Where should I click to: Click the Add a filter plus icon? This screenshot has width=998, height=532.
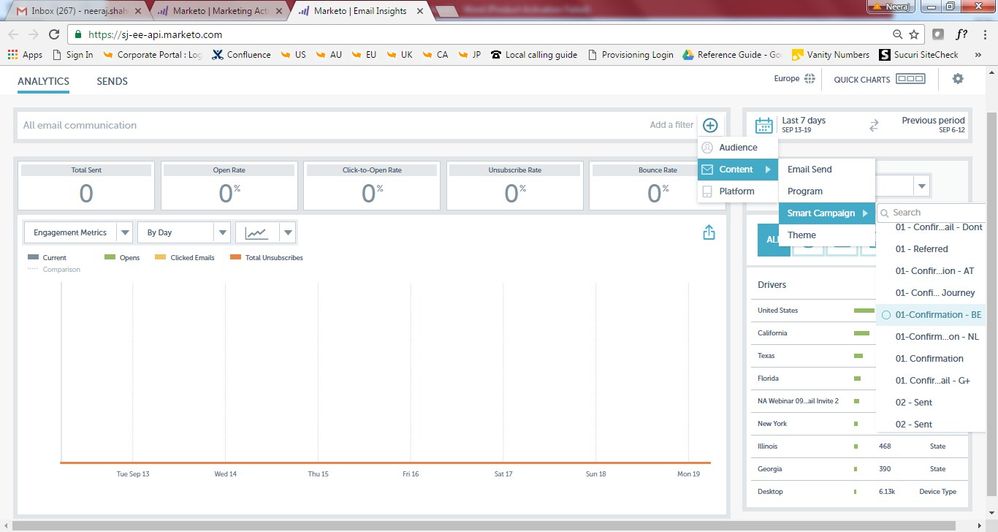(x=709, y=125)
